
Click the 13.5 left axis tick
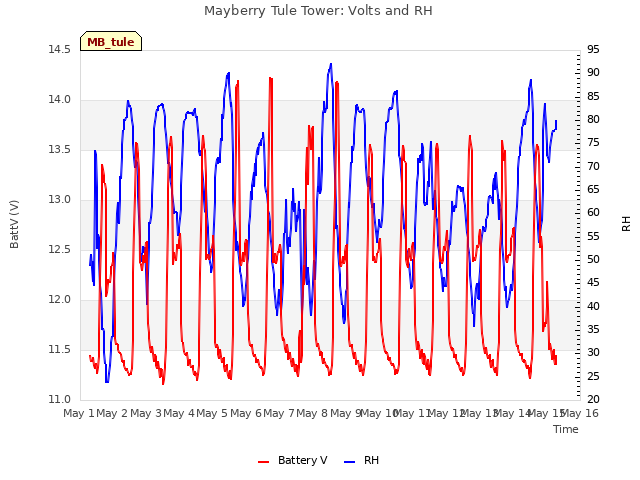click(60, 149)
